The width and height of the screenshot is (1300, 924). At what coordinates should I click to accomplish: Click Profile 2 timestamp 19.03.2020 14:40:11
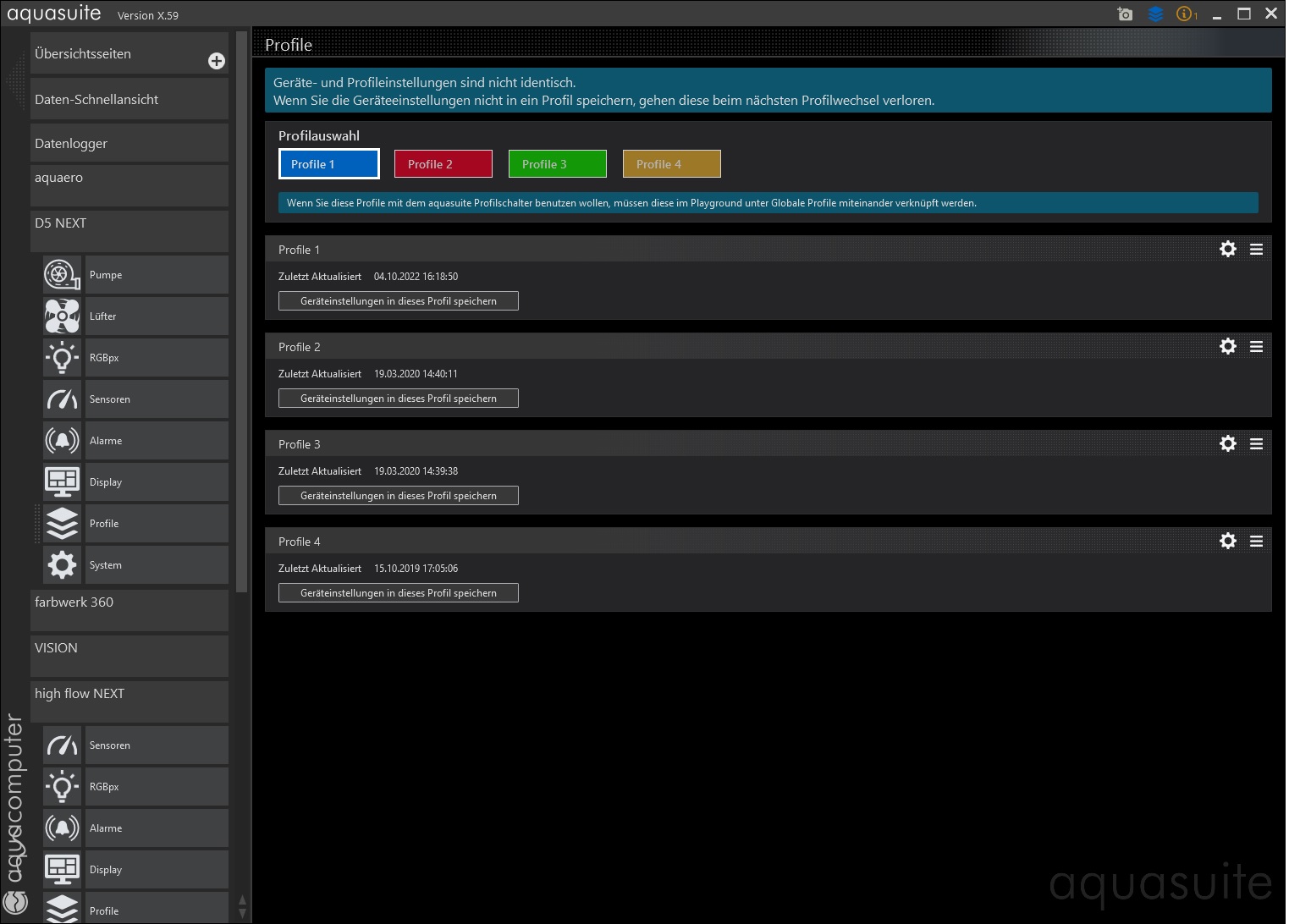tap(416, 374)
